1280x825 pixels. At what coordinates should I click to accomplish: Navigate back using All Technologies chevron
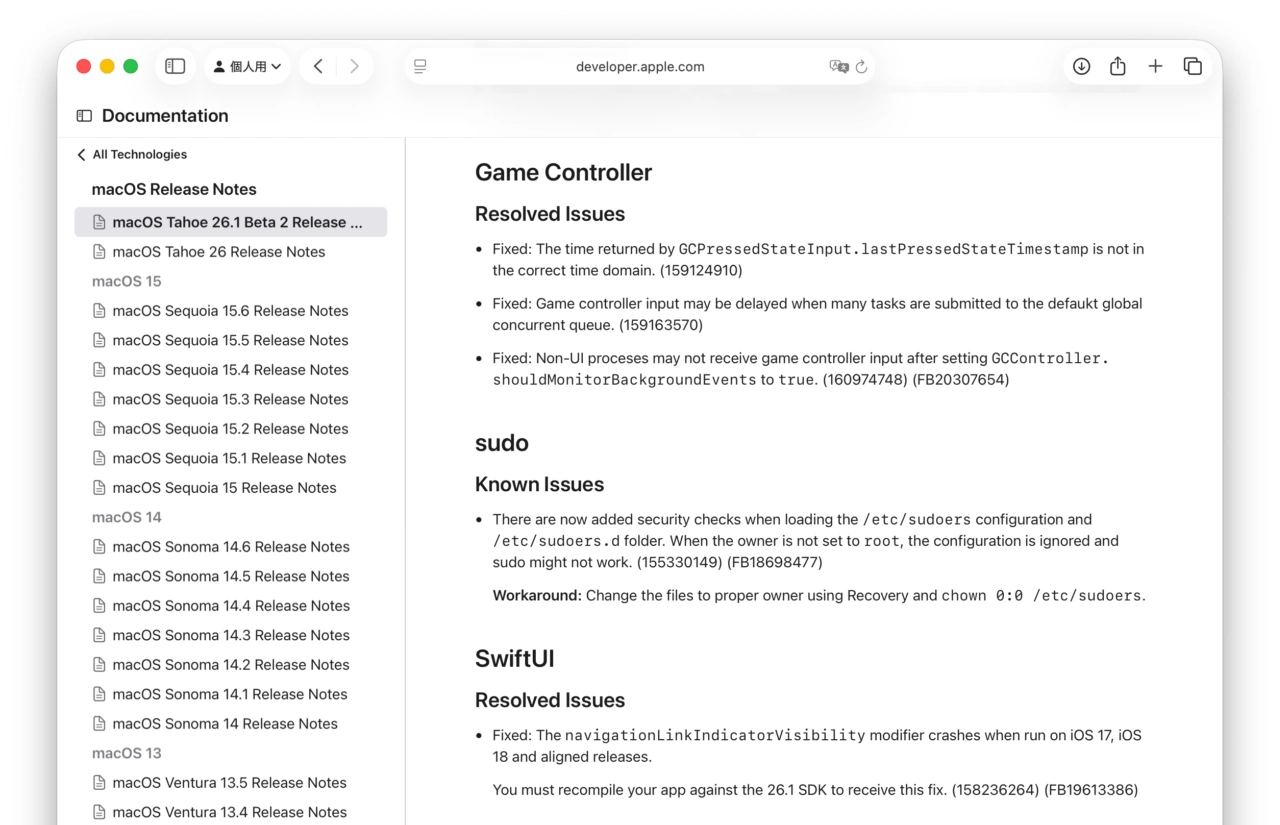tap(81, 154)
